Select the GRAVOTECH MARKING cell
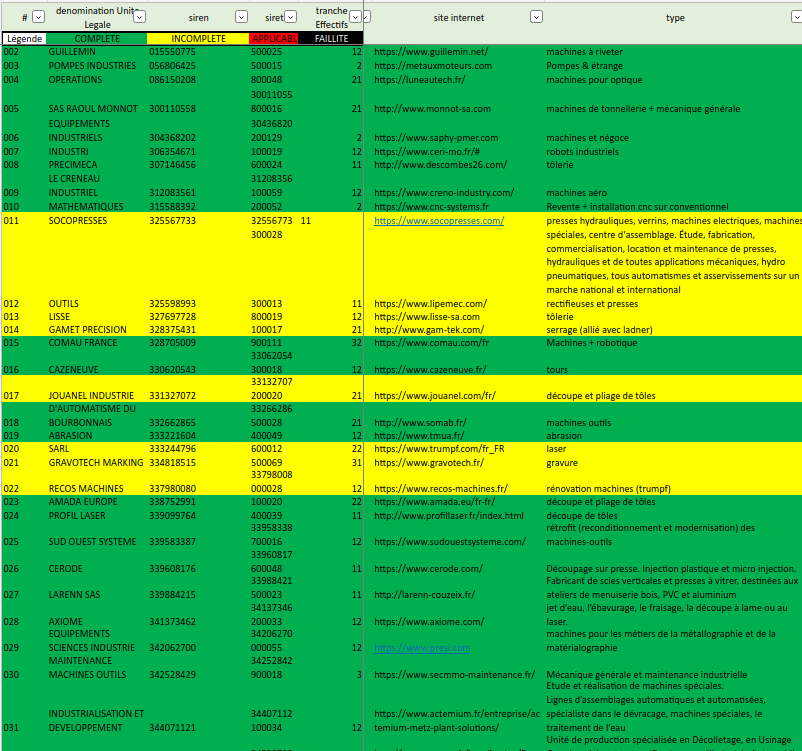This screenshot has height=751, width=802. tap(96, 462)
